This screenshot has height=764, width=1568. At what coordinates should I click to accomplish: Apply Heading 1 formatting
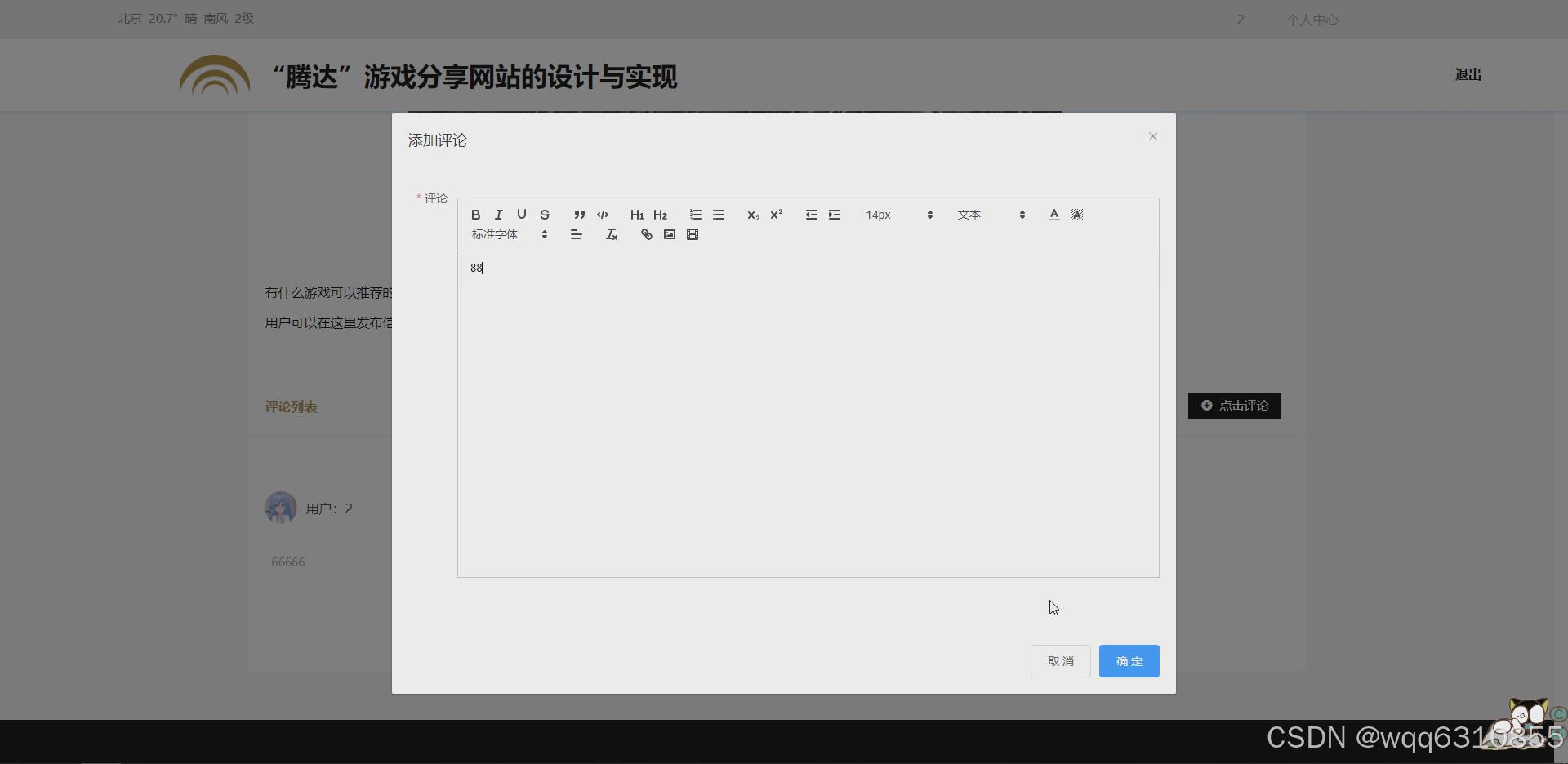point(637,215)
